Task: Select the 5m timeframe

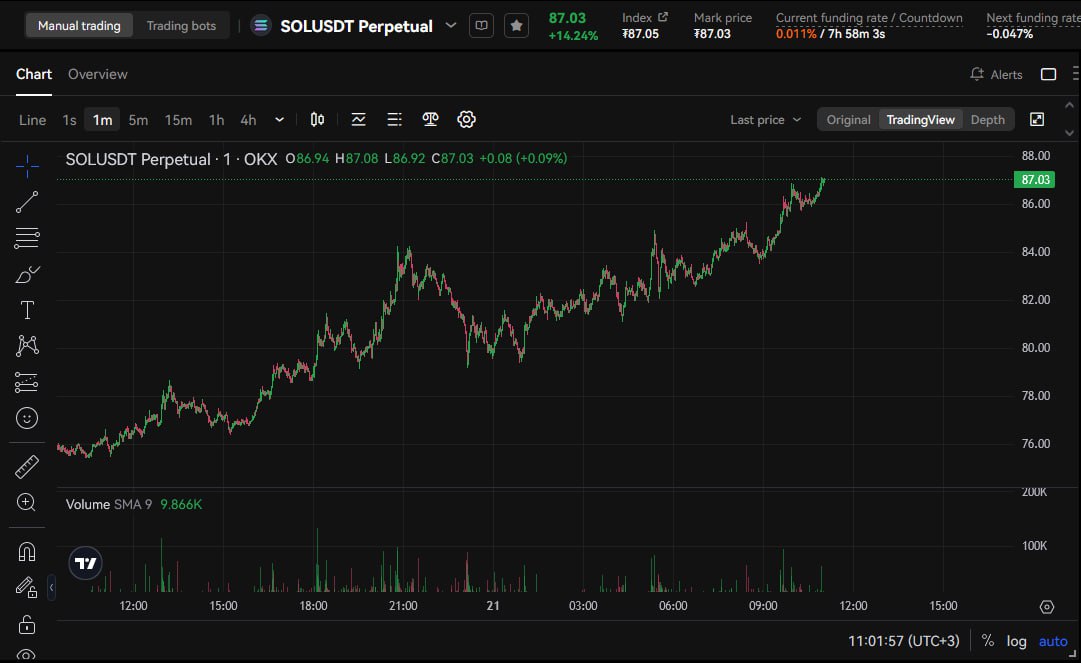Action: (x=138, y=120)
